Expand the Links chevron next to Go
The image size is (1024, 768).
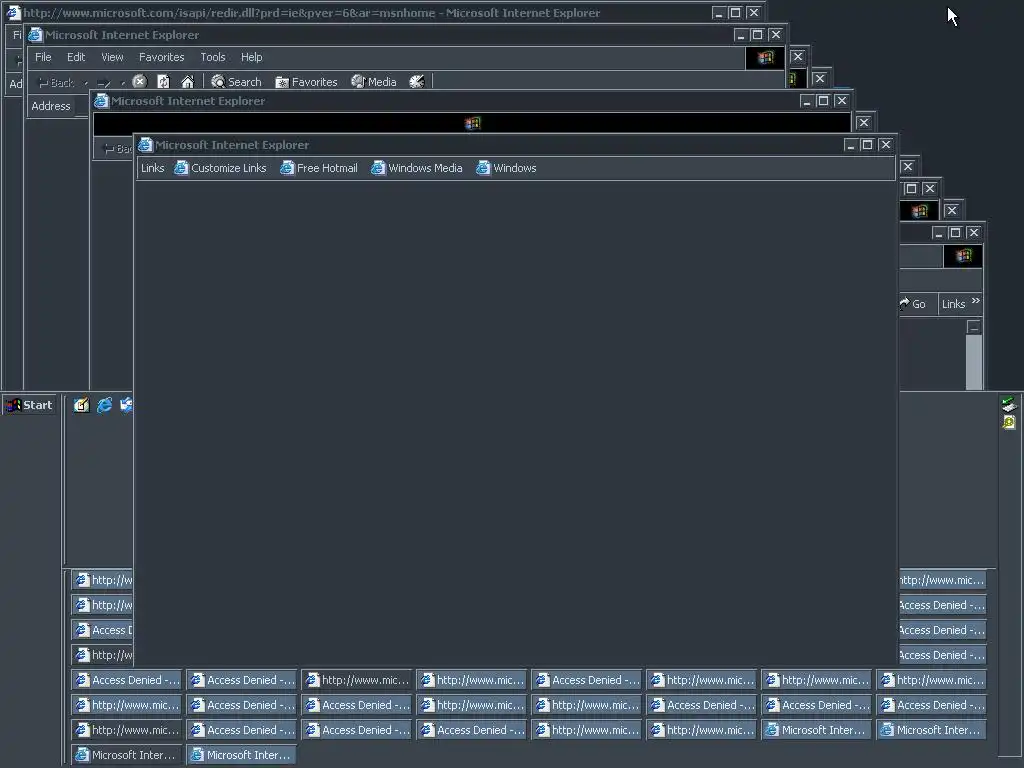976,301
